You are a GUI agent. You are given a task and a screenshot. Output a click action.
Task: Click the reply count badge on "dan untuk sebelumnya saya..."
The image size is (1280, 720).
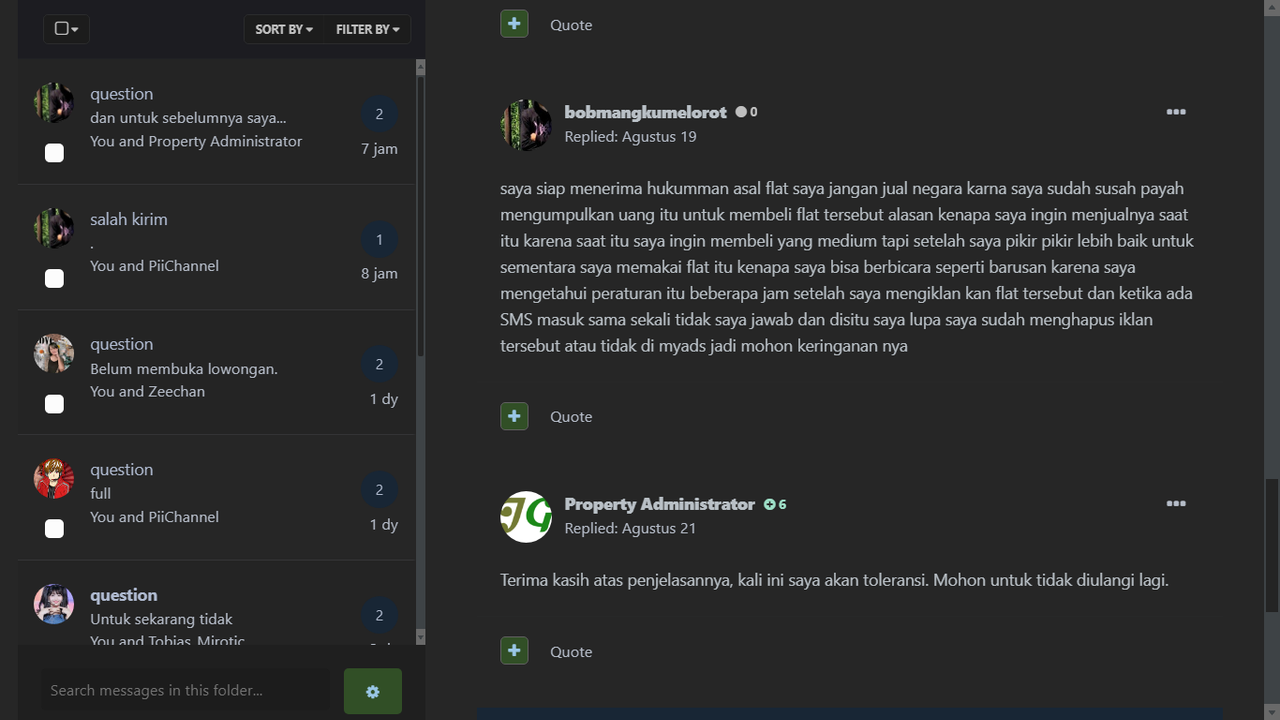[x=379, y=114]
